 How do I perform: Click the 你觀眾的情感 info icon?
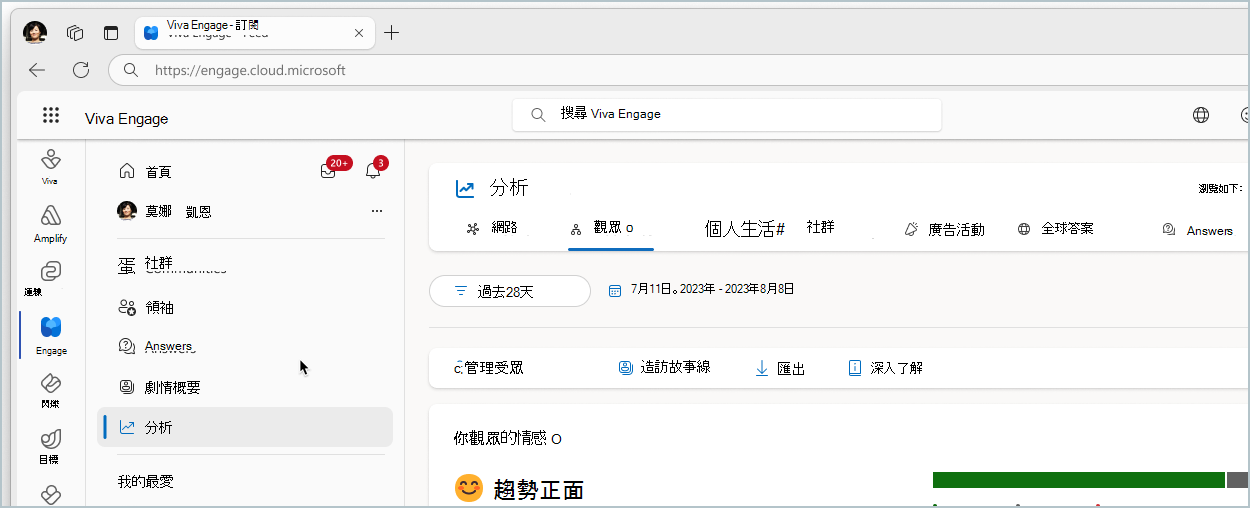click(557, 439)
